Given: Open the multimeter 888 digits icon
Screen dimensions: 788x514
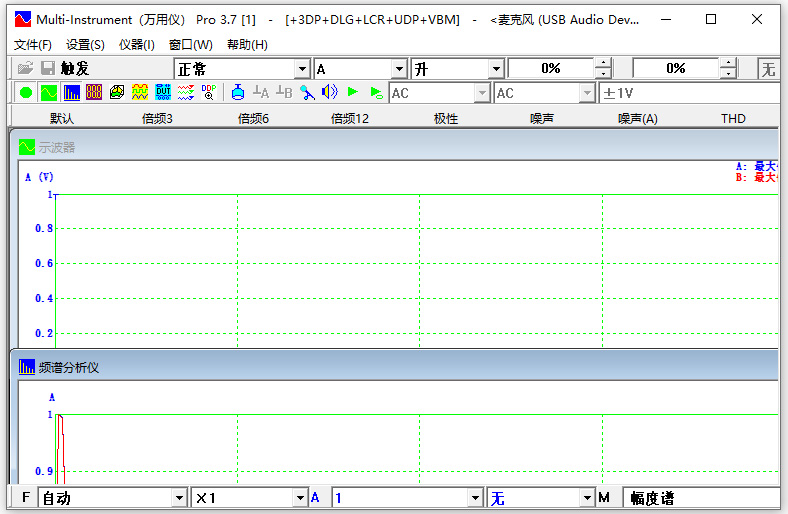Looking at the screenshot, I should [x=94, y=92].
